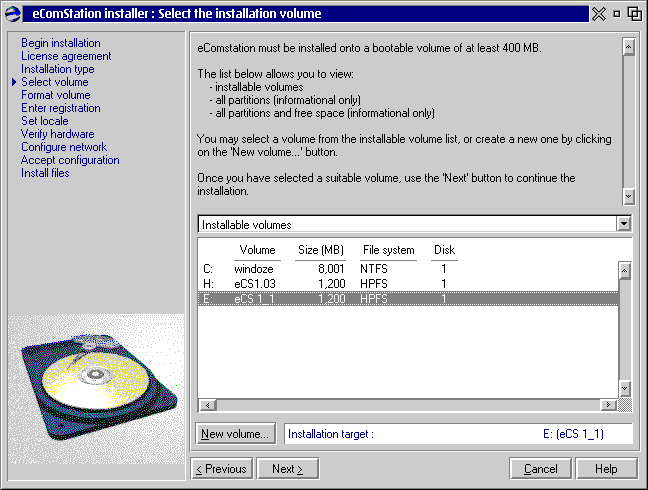Click the Volume column header
This screenshot has height=490, width=648.
(x=257, y=250)
